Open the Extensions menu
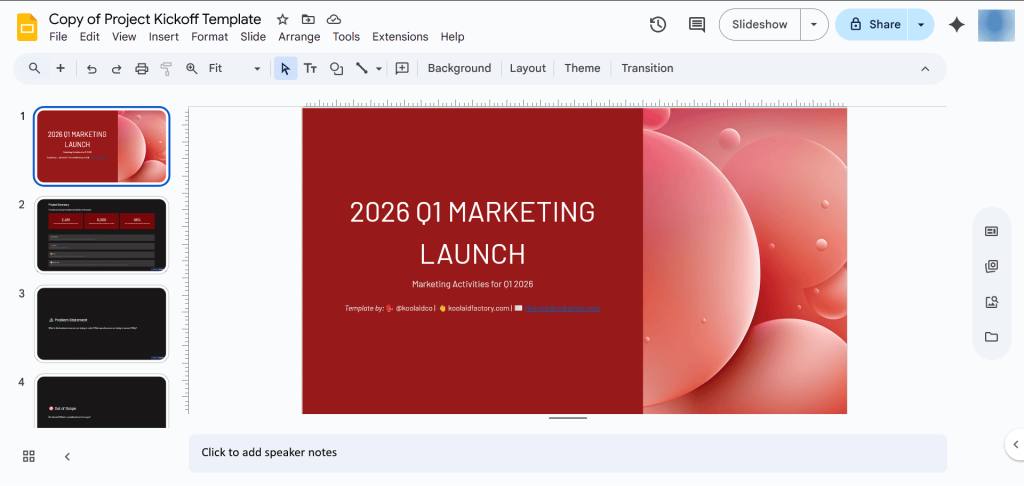Viewport: 1024px width, 486px height. 400,37
